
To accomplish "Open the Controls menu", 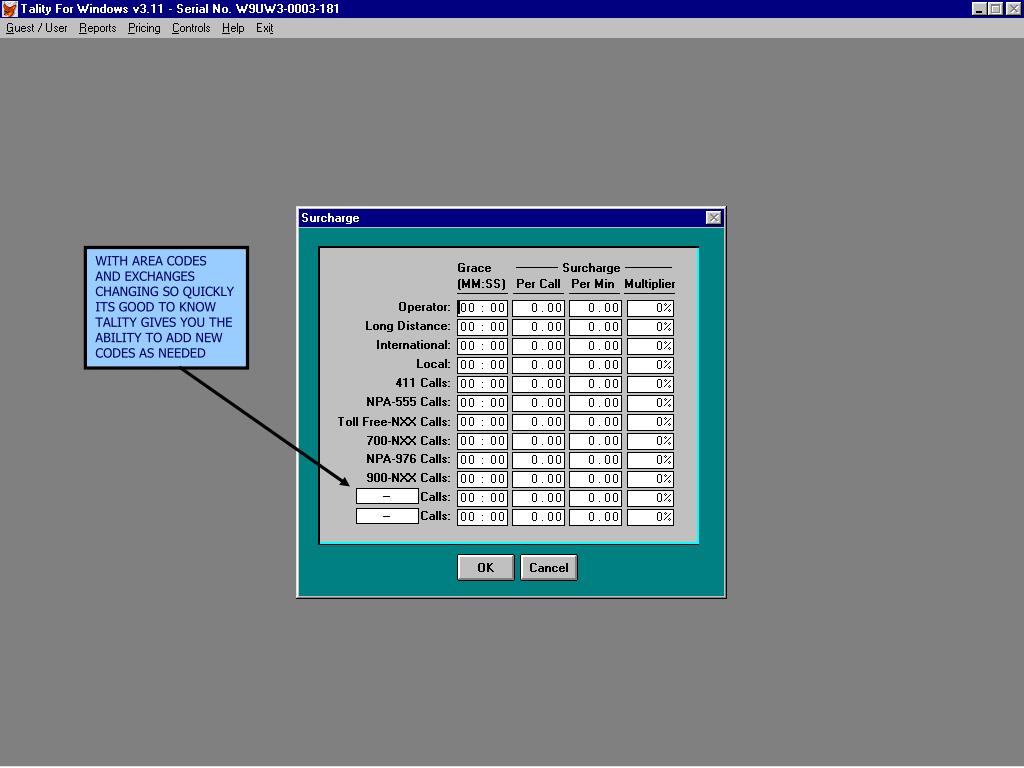I will point(191,28).
